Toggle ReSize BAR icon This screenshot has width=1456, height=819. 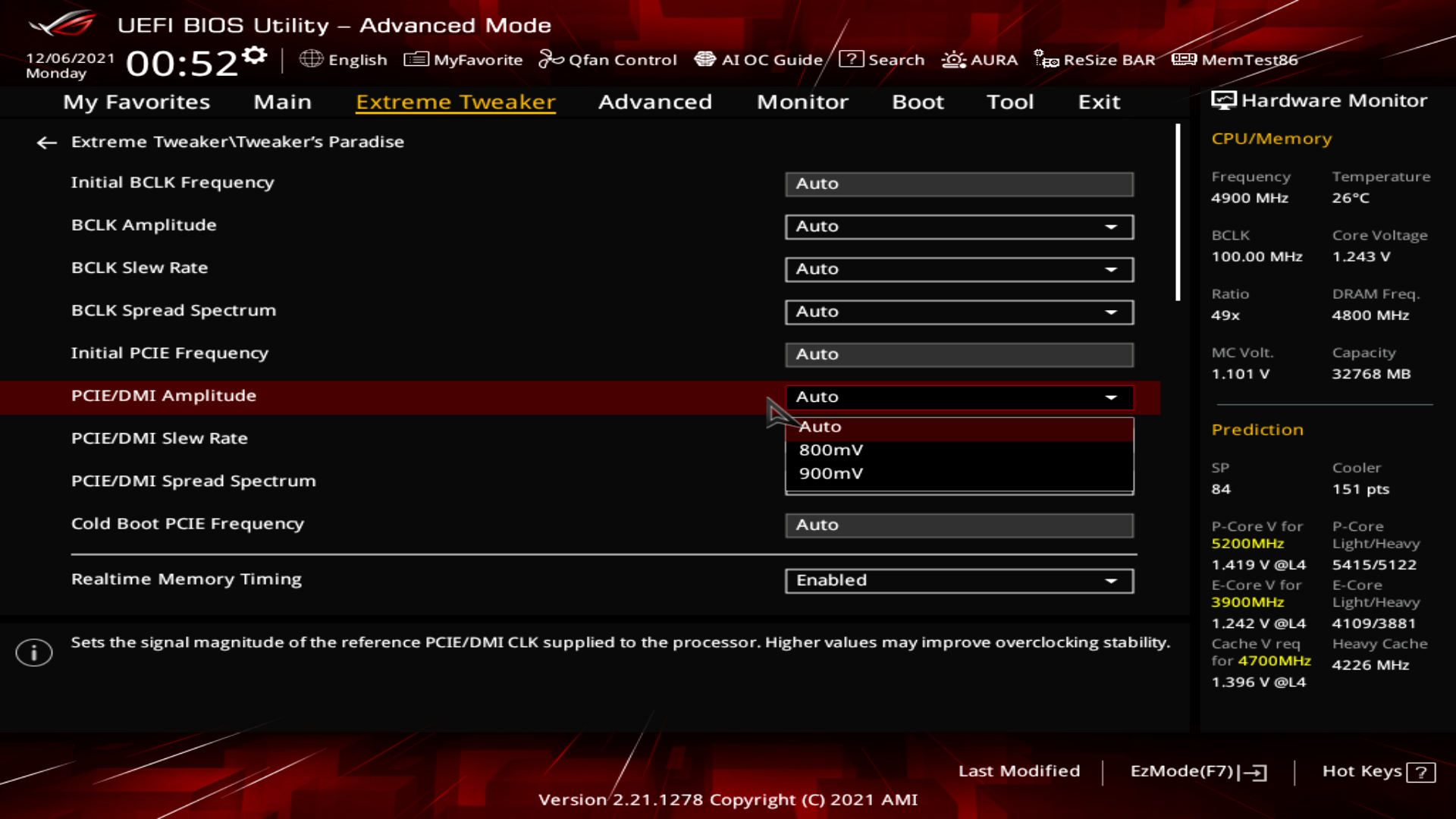coord(1046,59)
